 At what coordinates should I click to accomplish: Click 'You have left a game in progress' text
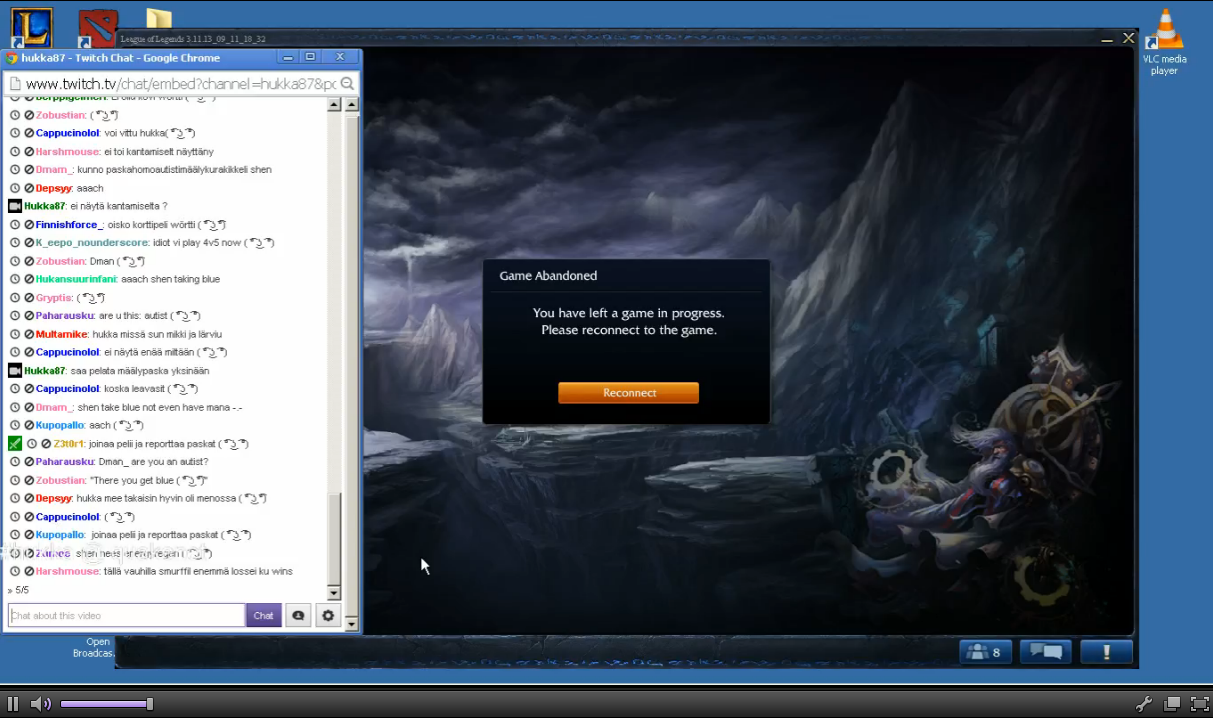pos(628,313)
